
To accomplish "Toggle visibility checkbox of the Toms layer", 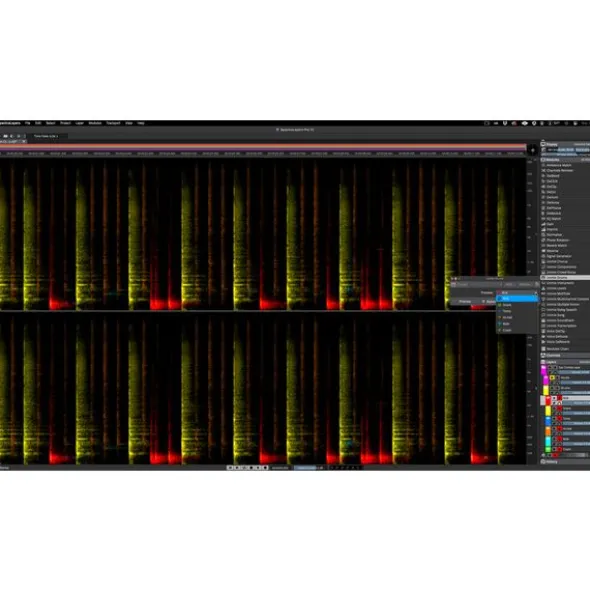I will [x=554, y=418].
